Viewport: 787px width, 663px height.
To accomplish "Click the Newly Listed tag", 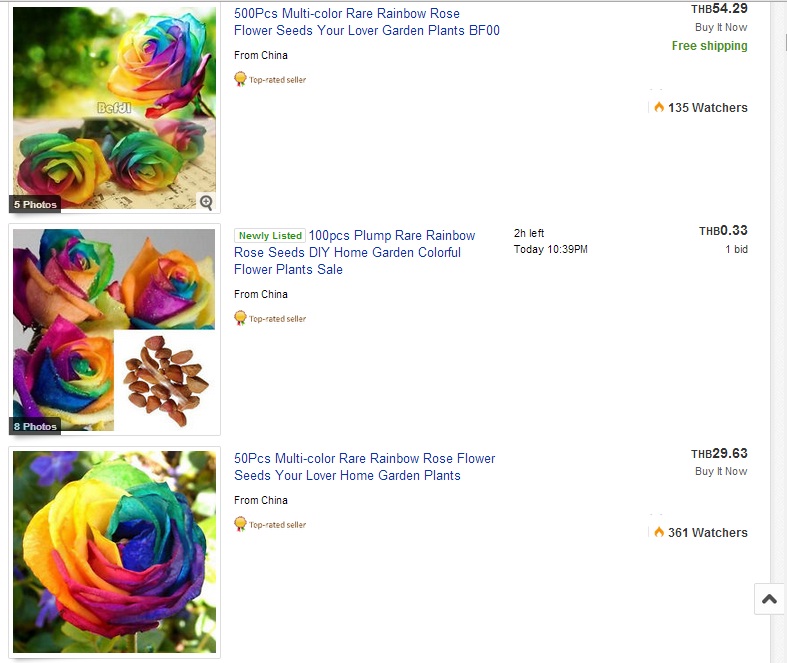I will (x=270, y=235).
